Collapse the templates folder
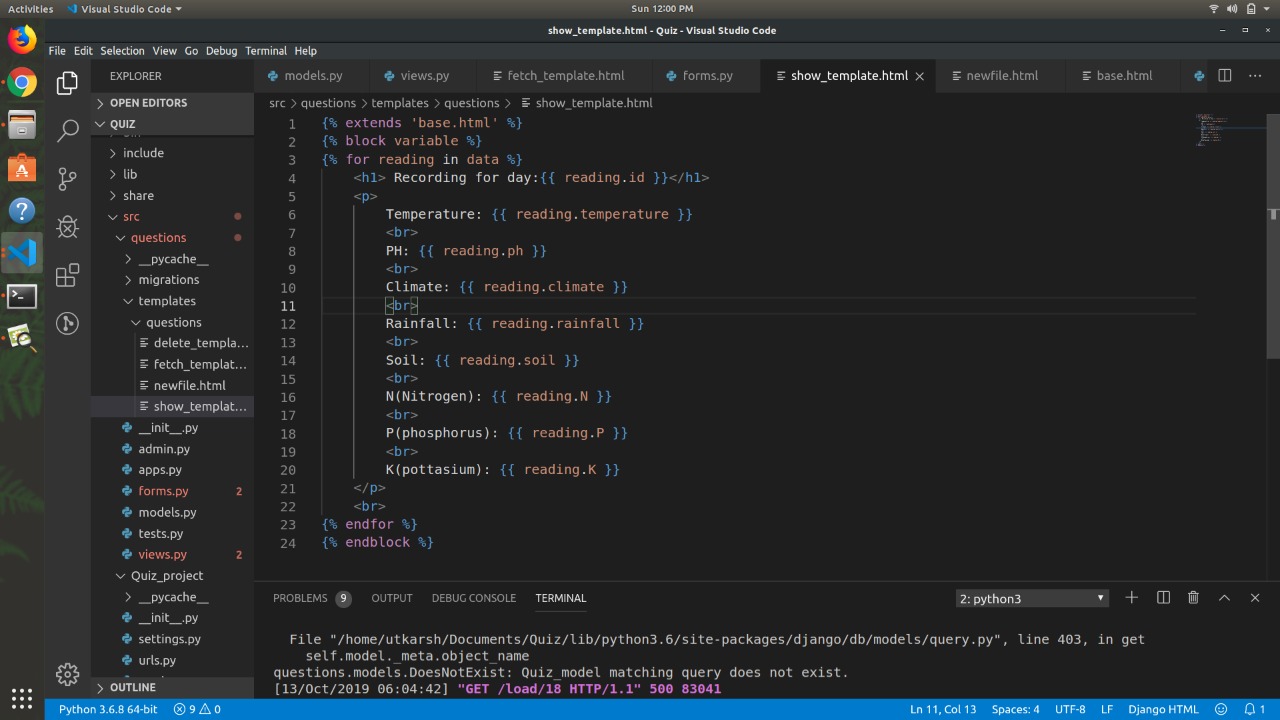Image resolution: width=1280 pixels, height=720 pixels. 166,301
